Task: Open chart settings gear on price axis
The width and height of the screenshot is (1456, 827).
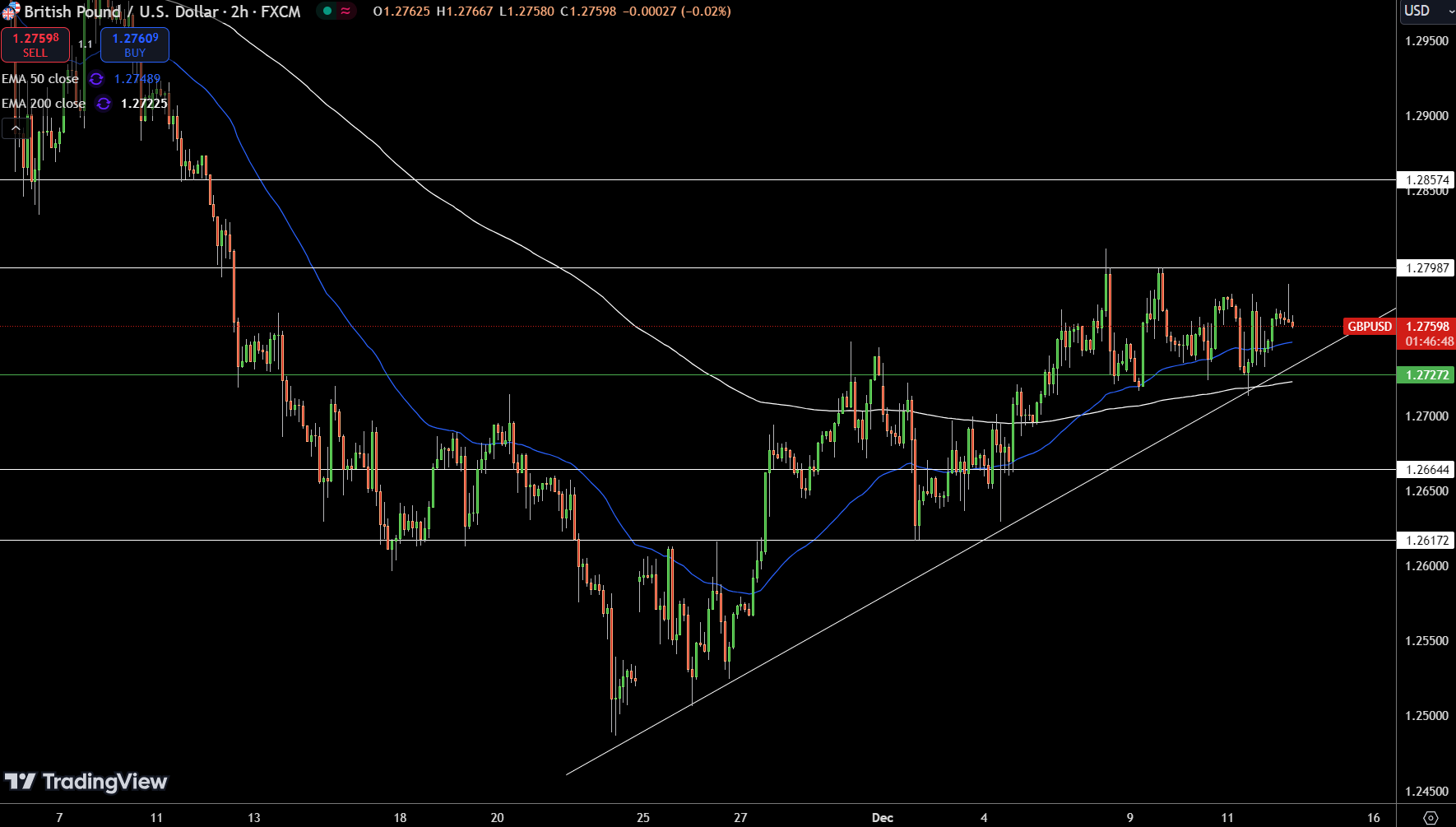Action: coord(1430,817)
